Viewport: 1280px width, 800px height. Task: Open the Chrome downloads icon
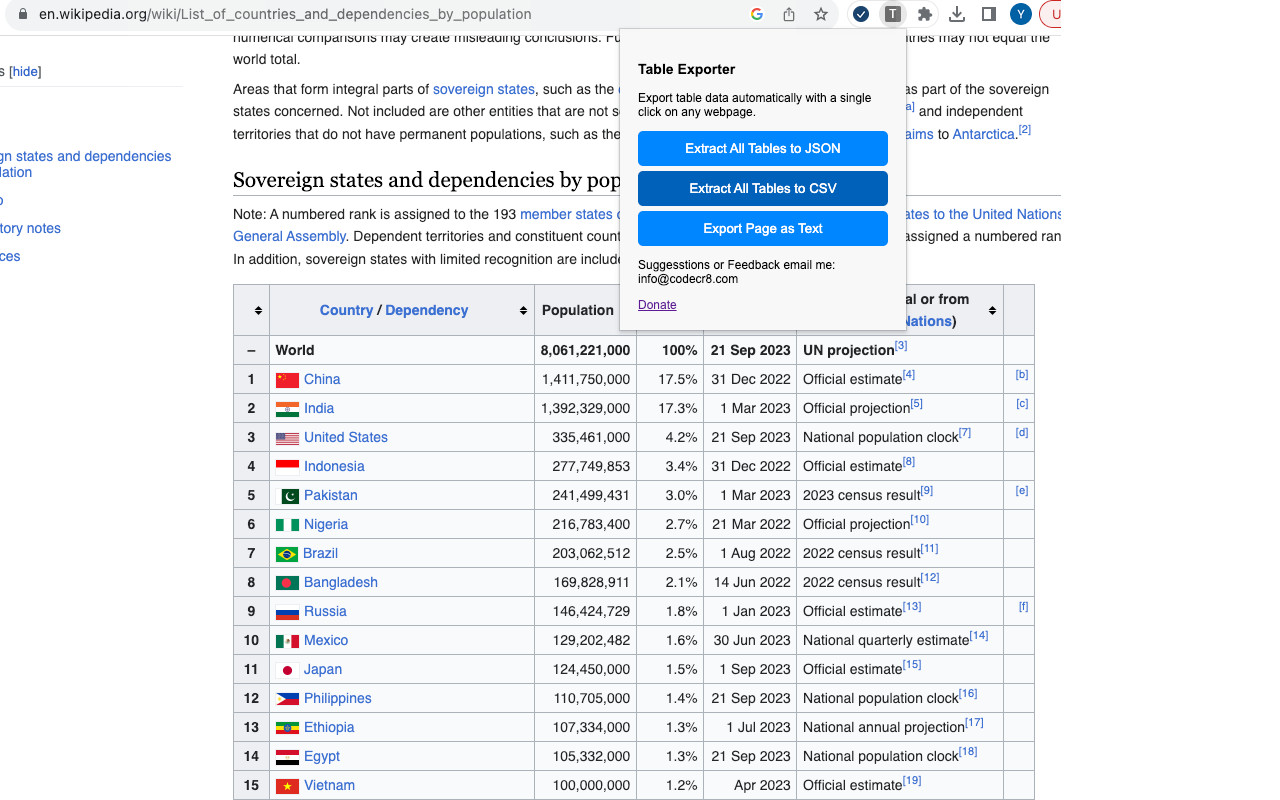pos(957,14)
